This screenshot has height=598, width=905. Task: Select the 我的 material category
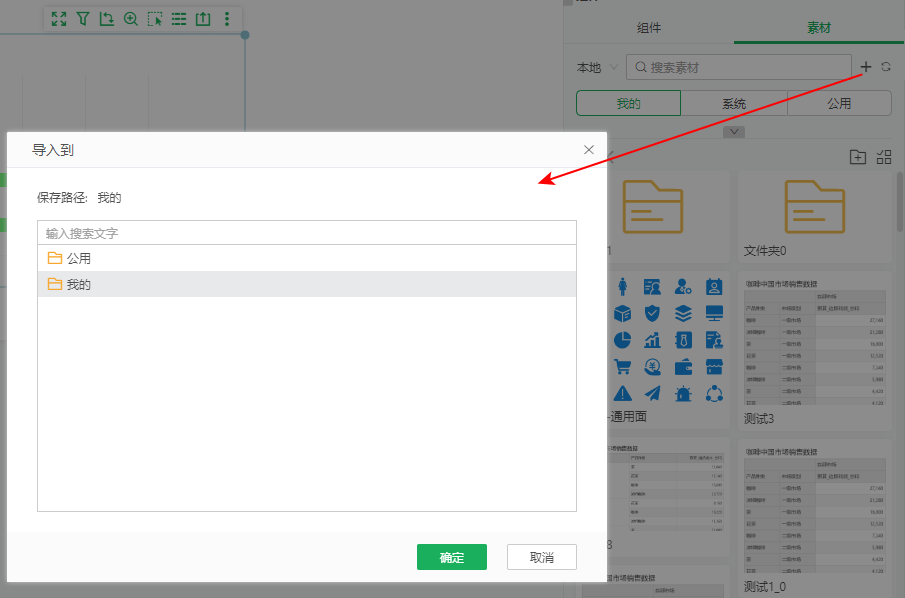628,103
